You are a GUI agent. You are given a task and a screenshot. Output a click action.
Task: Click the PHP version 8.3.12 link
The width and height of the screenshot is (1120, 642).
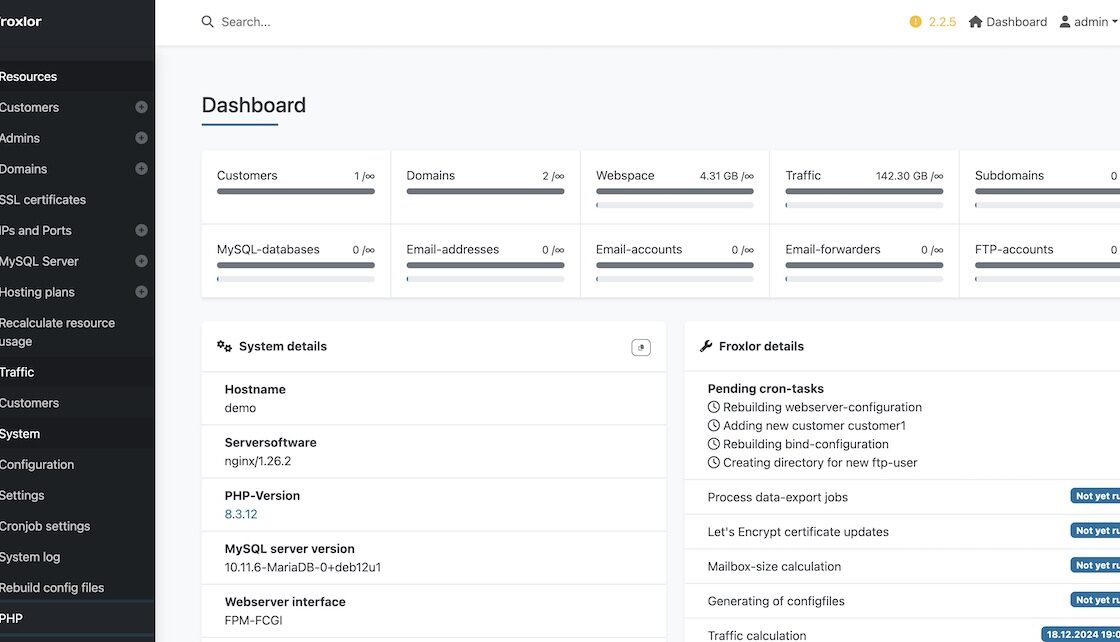point(241,514)
